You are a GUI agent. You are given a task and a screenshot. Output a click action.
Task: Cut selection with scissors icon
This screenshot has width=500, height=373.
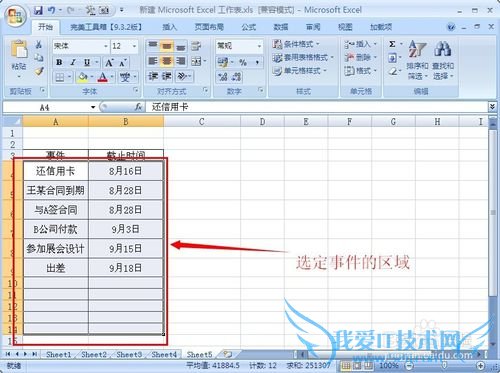[x=39, y=44]
